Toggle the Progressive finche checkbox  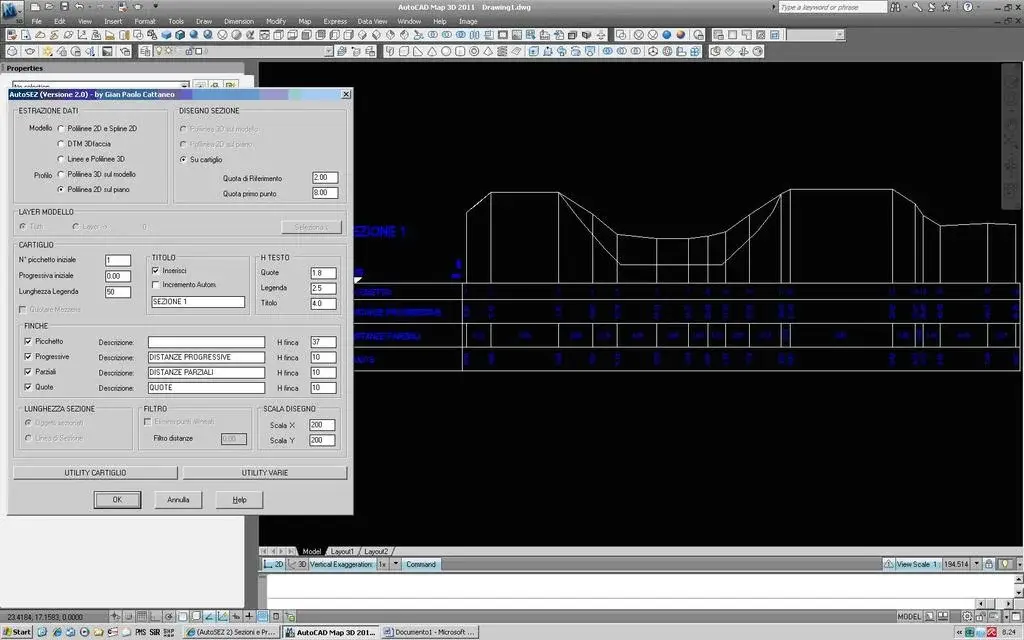[x=28, y=357]
